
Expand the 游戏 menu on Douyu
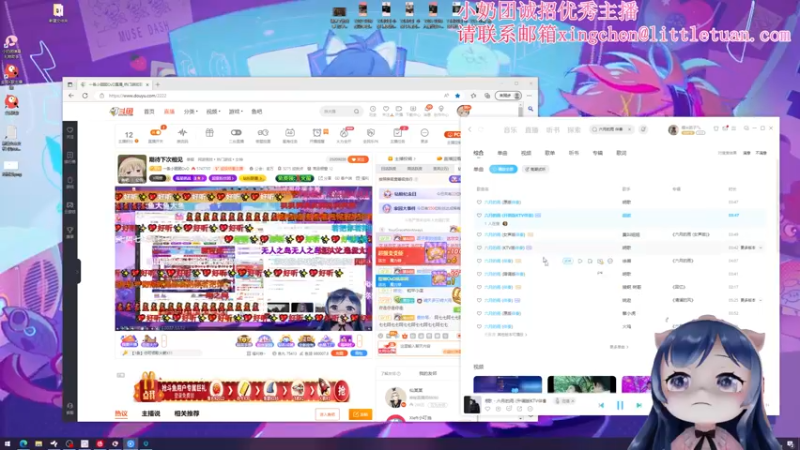(x=235, y=112)
